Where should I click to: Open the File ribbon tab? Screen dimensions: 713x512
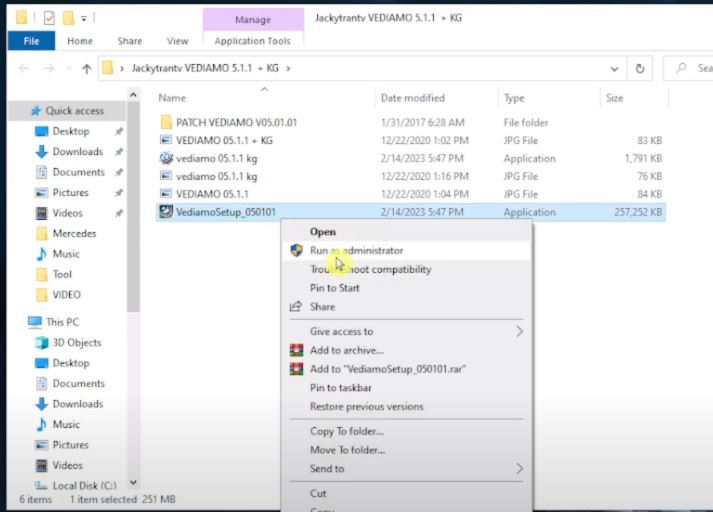click(31, 41)
